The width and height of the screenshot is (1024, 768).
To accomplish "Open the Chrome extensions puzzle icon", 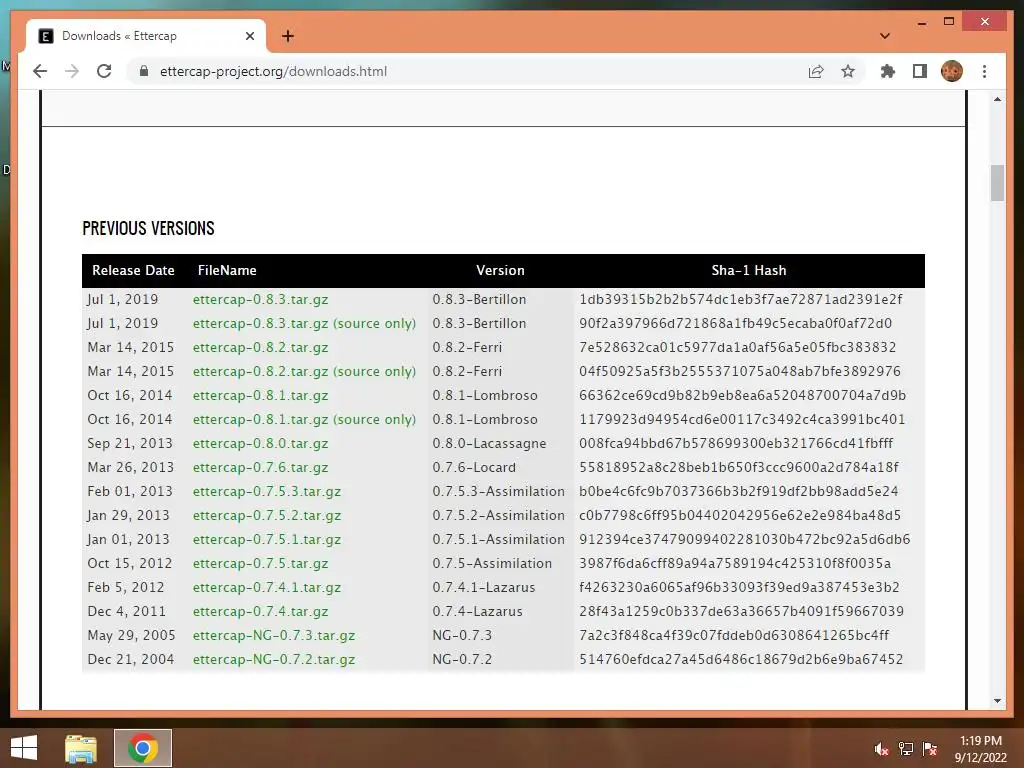I will (x=888, y=71).
